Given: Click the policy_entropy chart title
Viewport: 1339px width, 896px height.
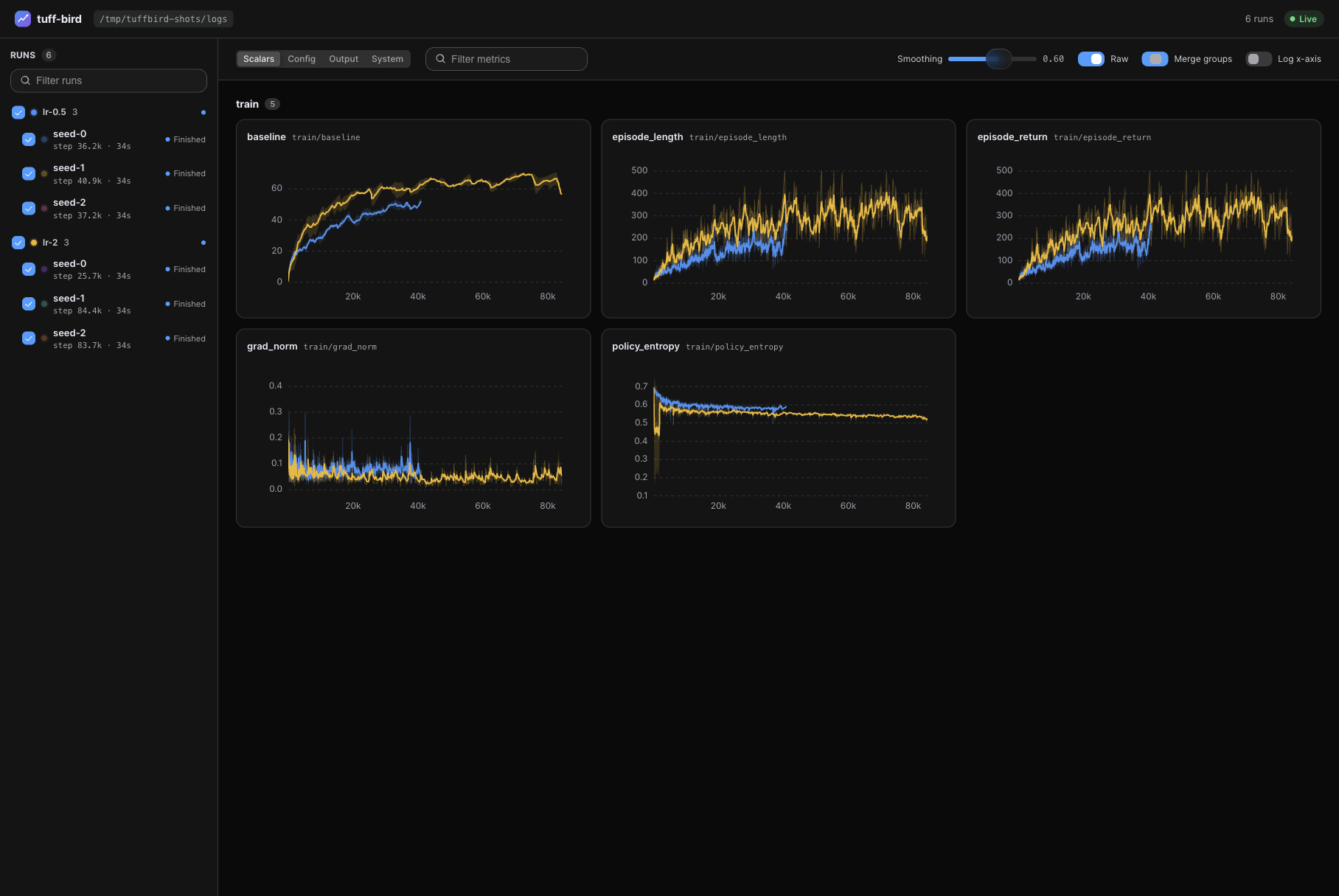Looking at the screenshot, I should click(x=646, y=347).
